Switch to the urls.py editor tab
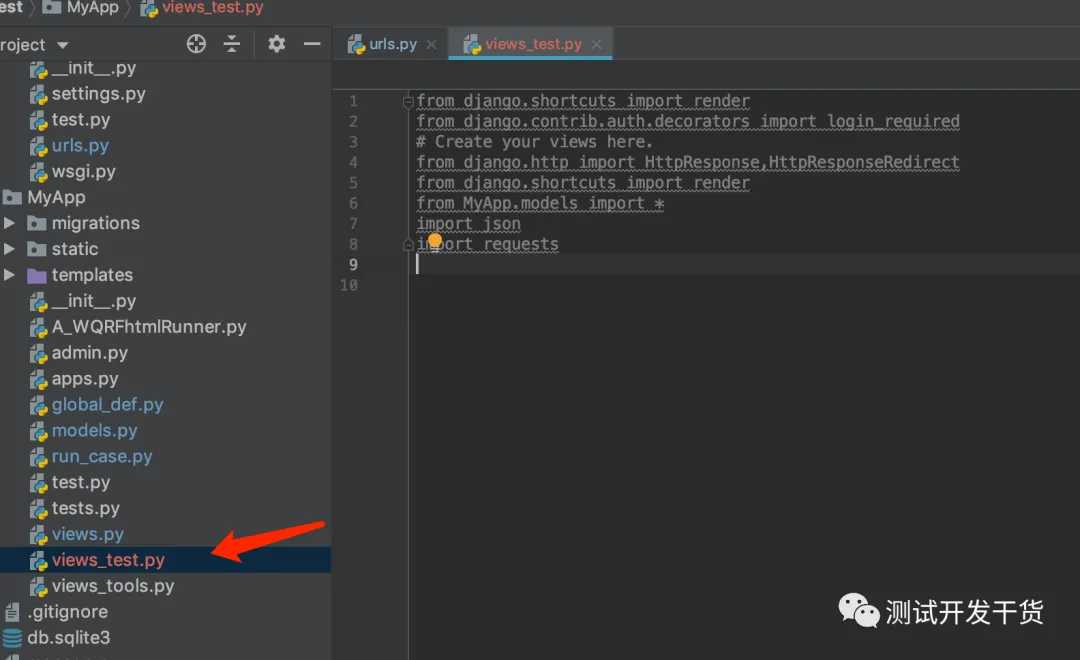 (392, 44)
